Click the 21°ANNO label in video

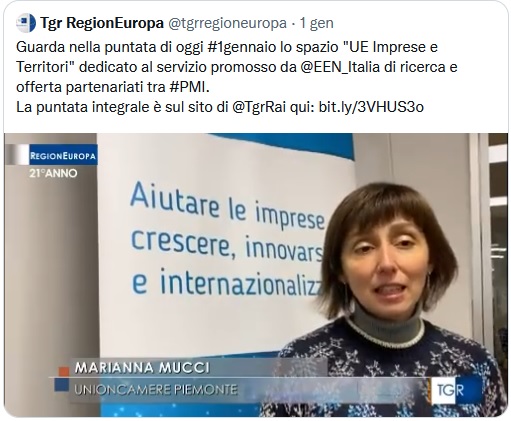[x=53, y=173]
